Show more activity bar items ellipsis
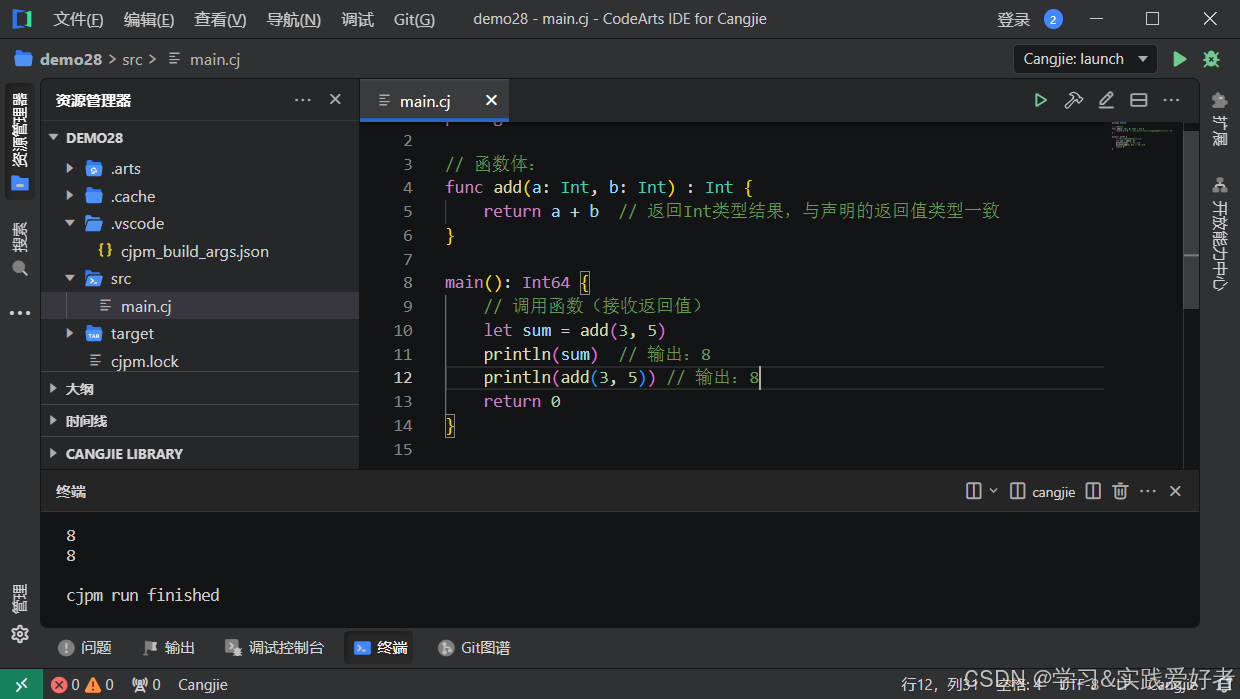1240x699 pixels. click(20, 313)
